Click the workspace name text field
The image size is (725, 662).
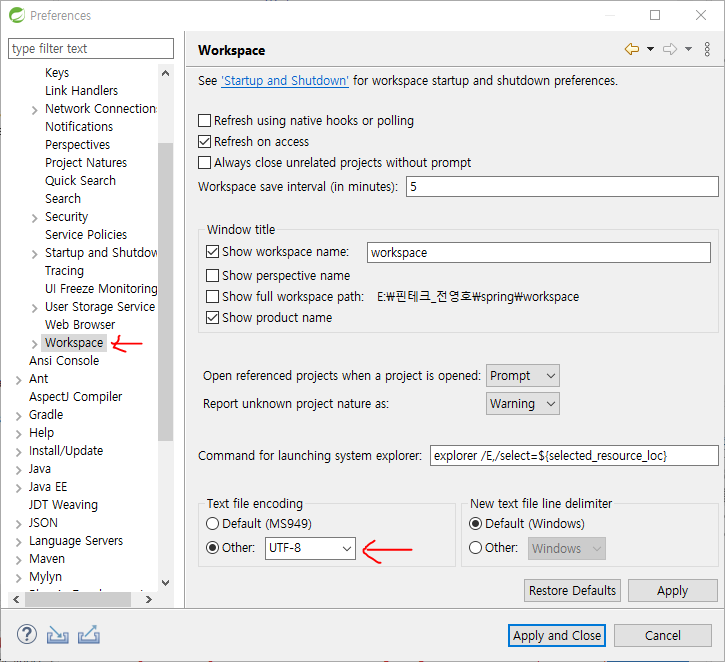[x=539, y=252]
